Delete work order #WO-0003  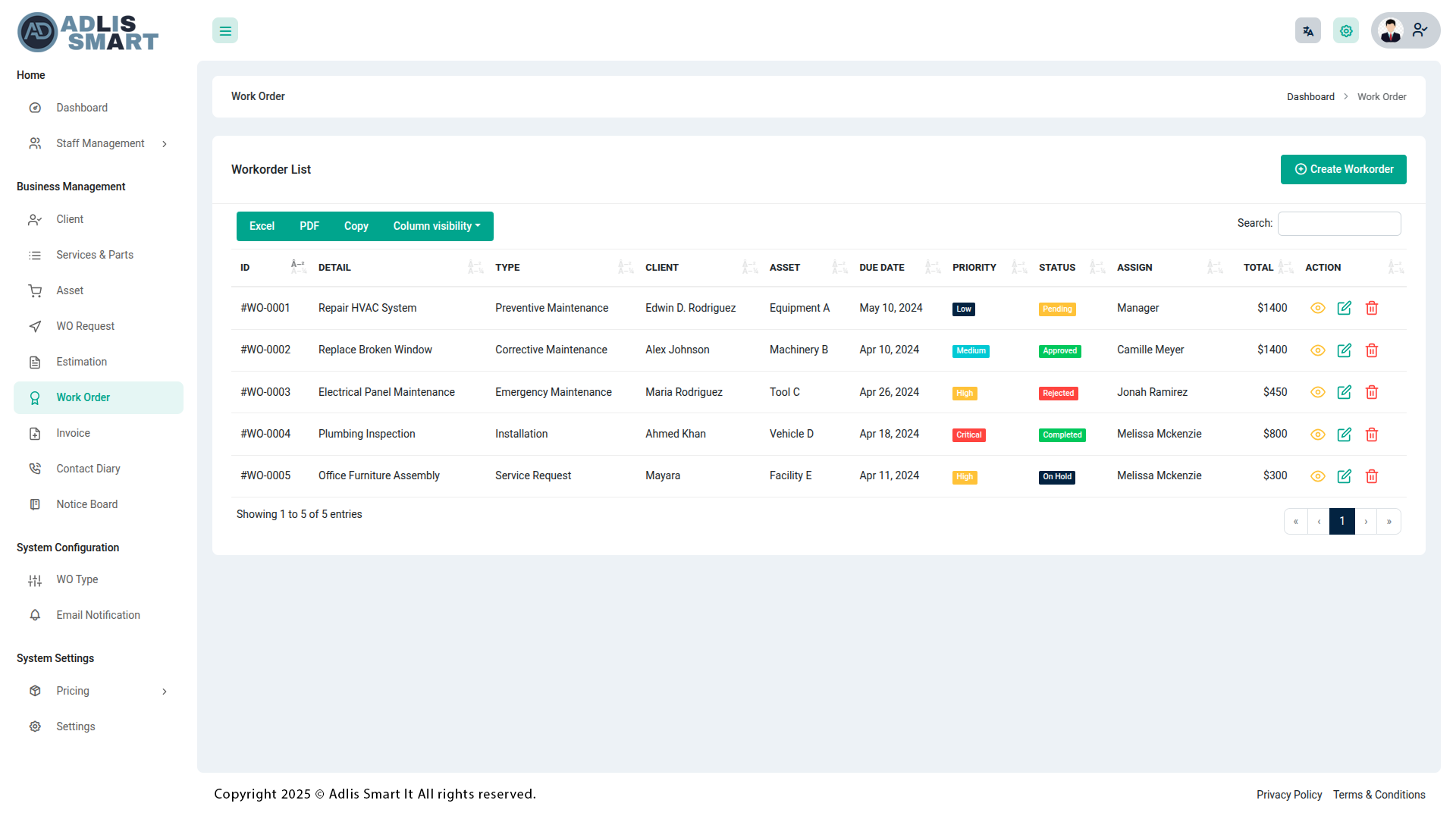(1371, 392)
